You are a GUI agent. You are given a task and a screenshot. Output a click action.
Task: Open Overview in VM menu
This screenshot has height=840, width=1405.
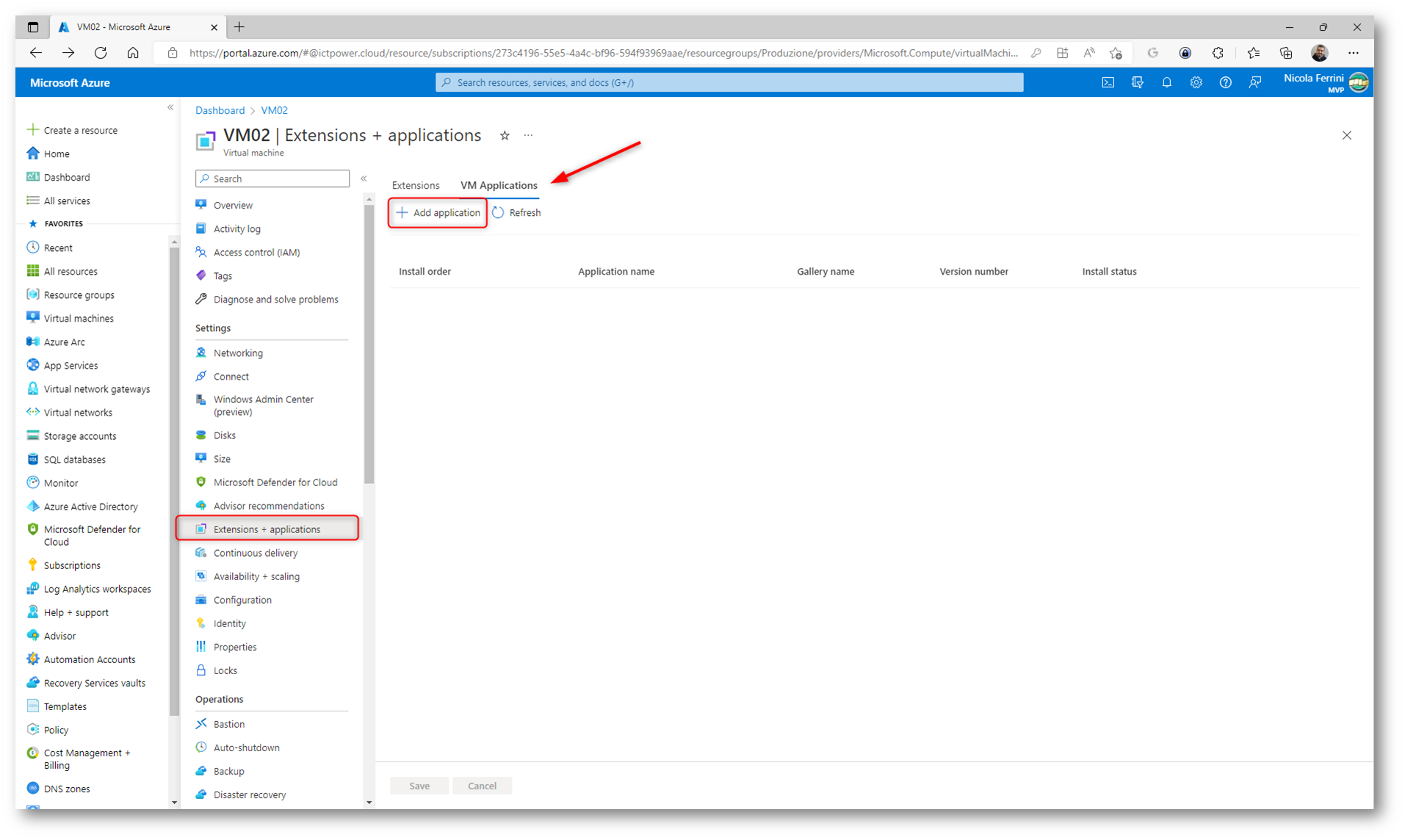pyautogui.click(x=233, y=205)
